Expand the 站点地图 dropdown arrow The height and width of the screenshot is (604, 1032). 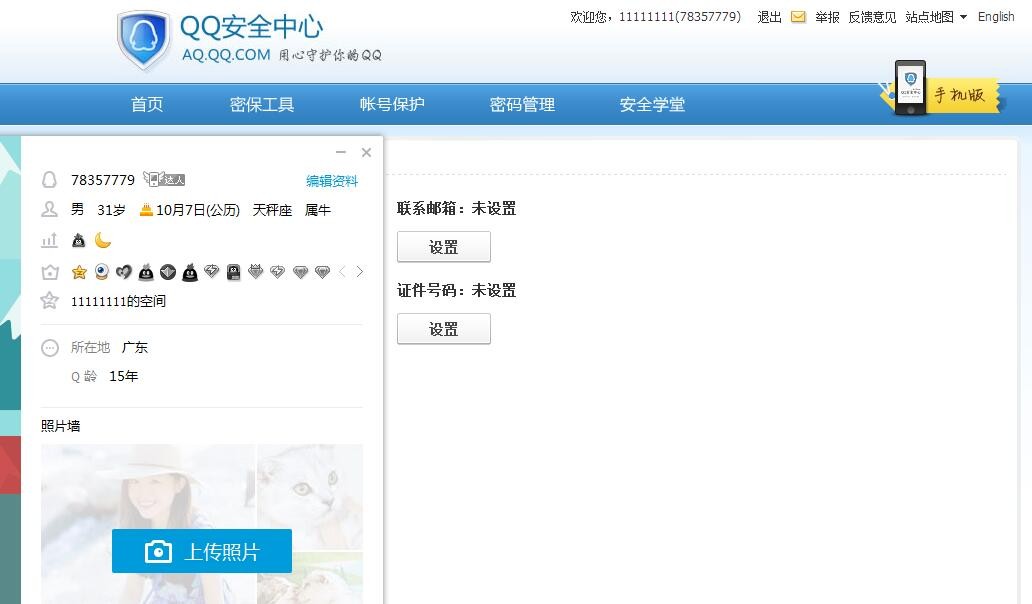click(964, 17)
